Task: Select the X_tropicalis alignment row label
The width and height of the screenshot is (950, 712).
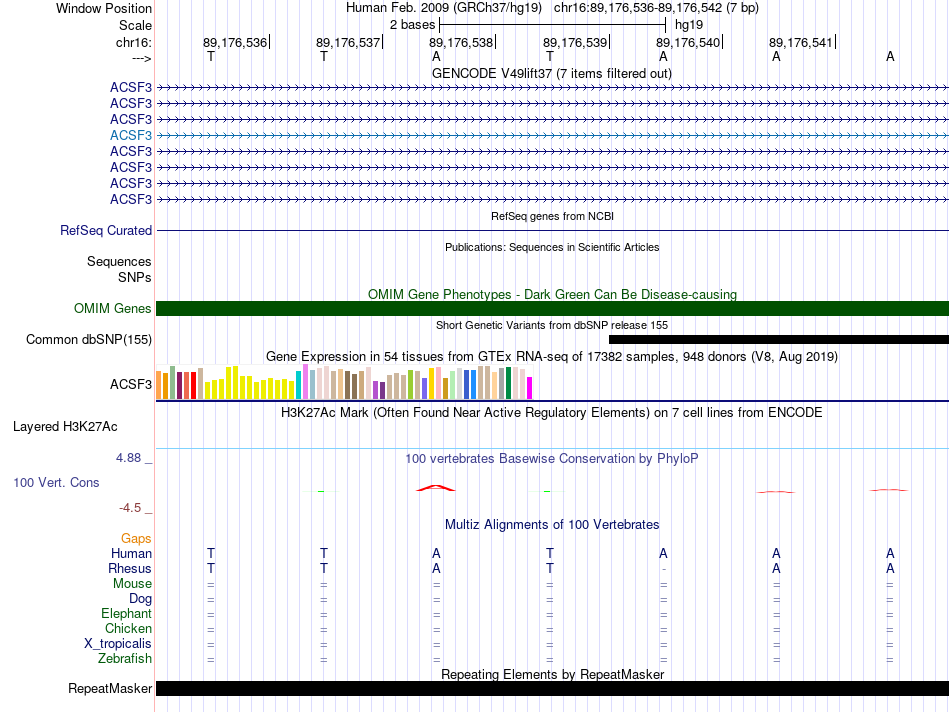Action: point(118,644)
